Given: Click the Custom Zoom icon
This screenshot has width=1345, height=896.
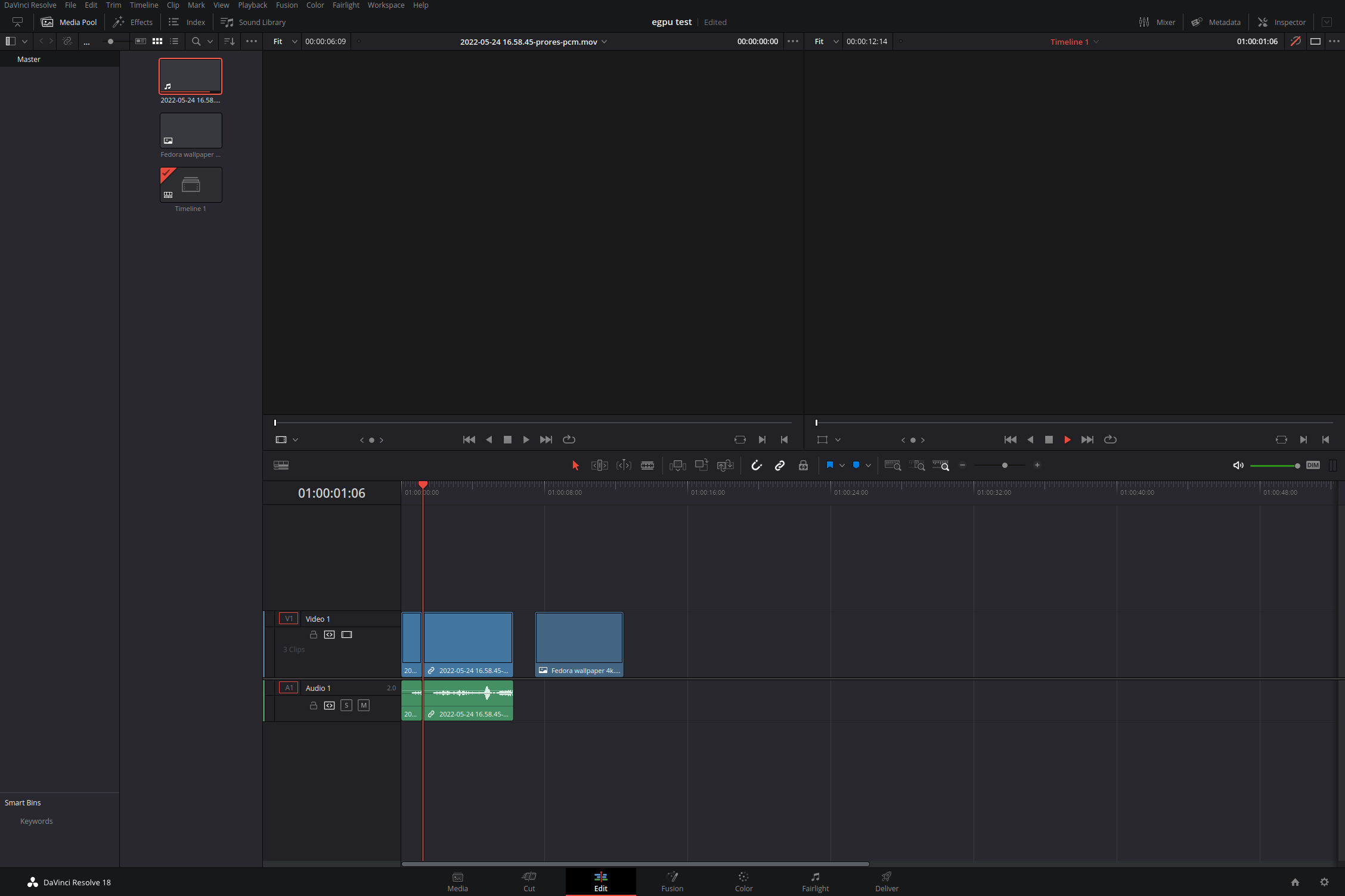Looking at the screenshot, I should [941, 466].
